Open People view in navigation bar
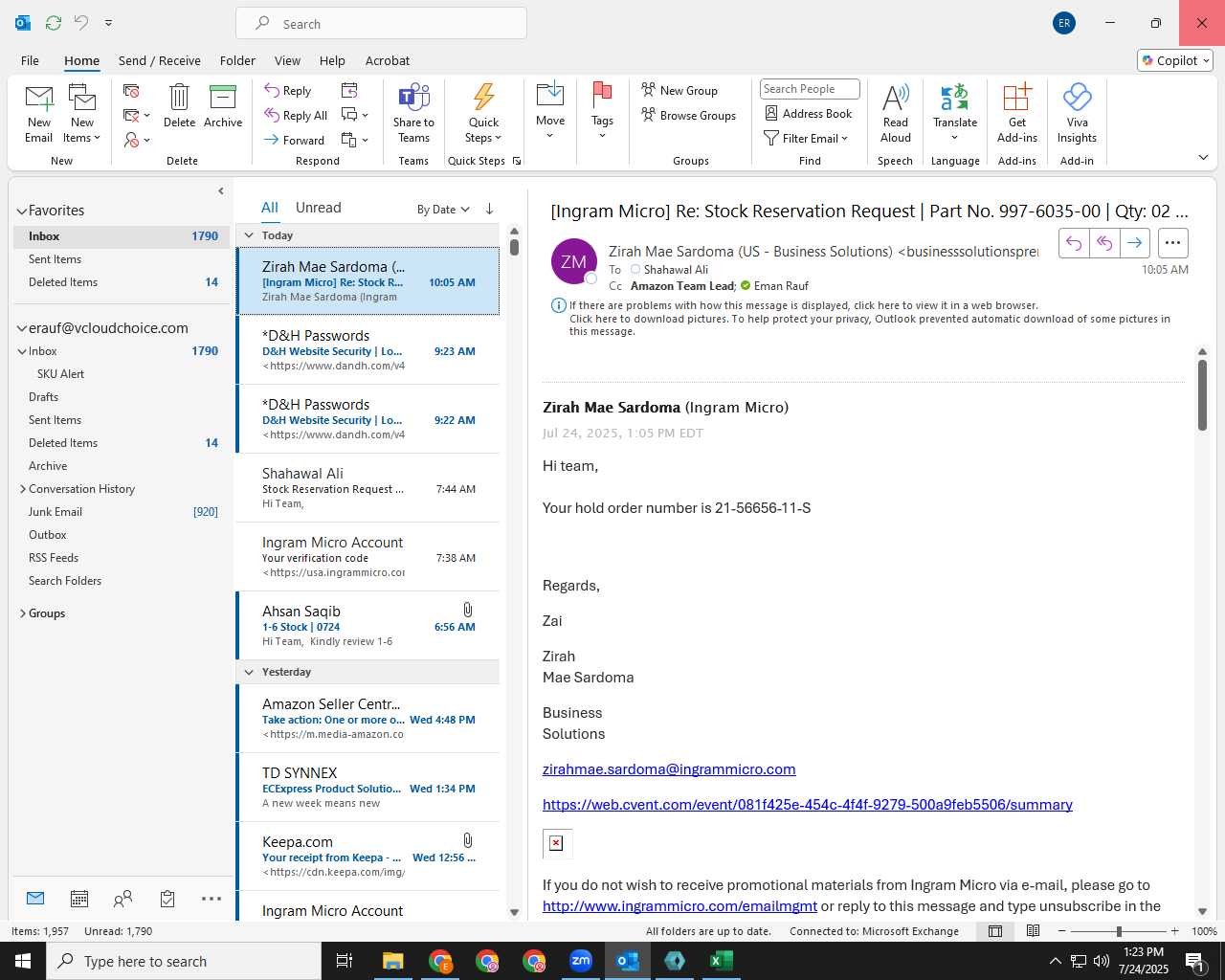This screenshot has height=980, width=1225. 122,899
